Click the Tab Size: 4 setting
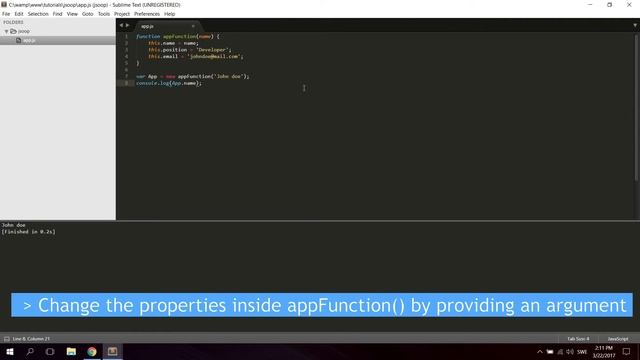640x360 pixels. point(578,339)
